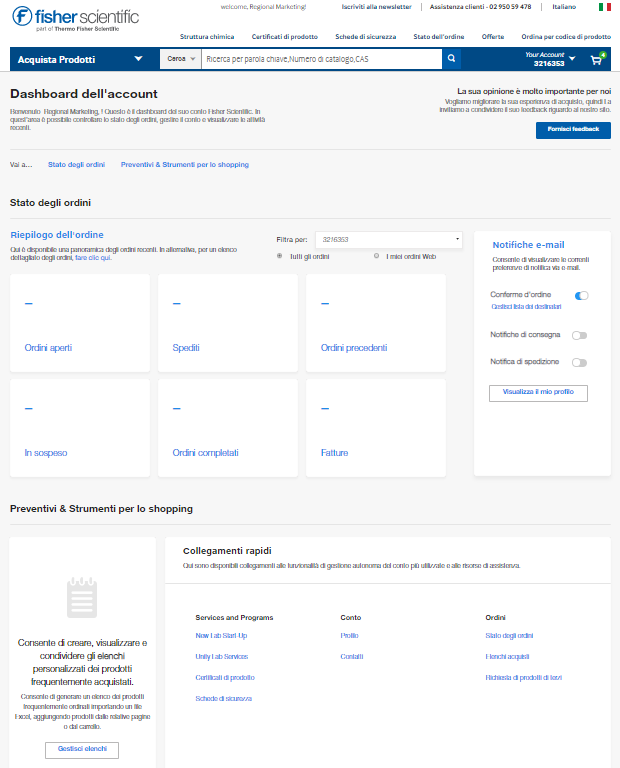
Task: Open the shopping cart icon
Action: tap(597, 59)
